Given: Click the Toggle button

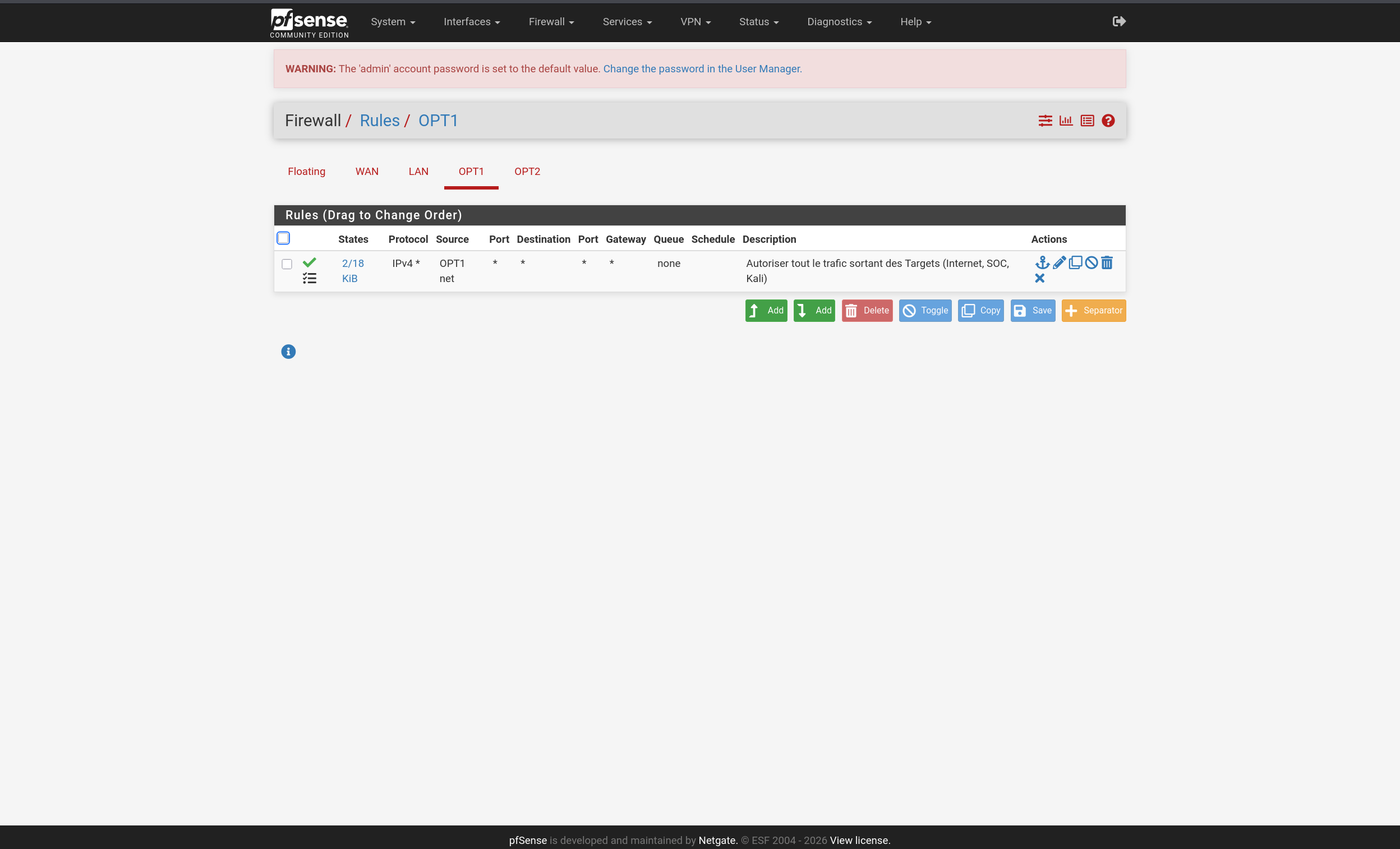Looking at the screenshot, I should point(925,311).
